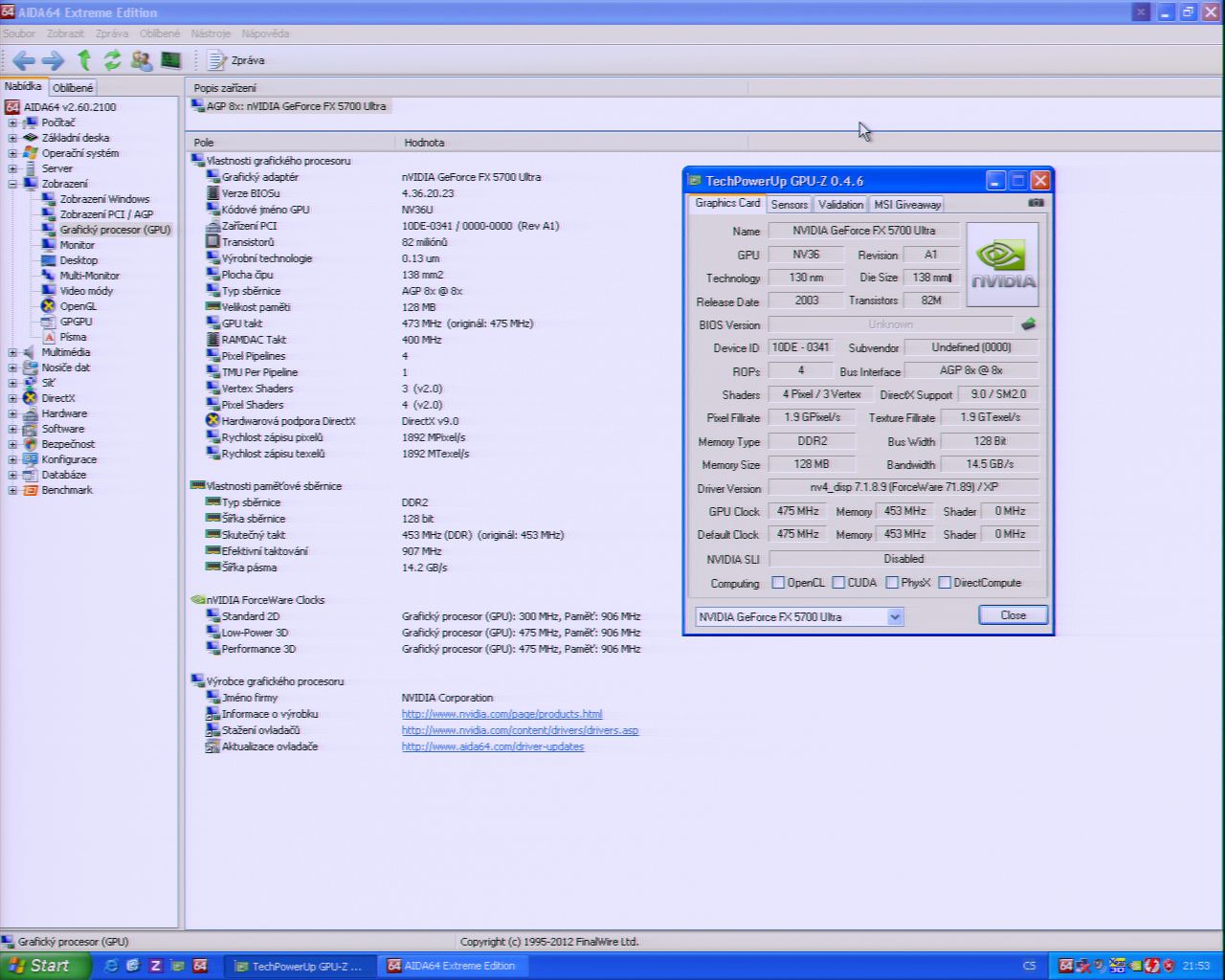The height and width of the screenshot is (980, 1225).
Task: Collapse the Zobrazení tree node
Action: tap(12, 184)
